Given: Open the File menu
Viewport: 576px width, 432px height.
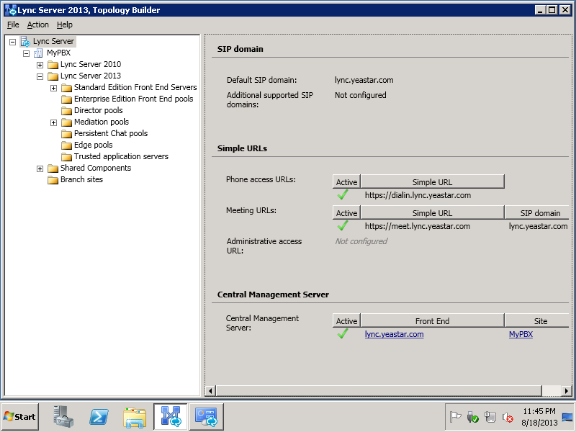Looking at the screenshot, I should tap(13, 25).
